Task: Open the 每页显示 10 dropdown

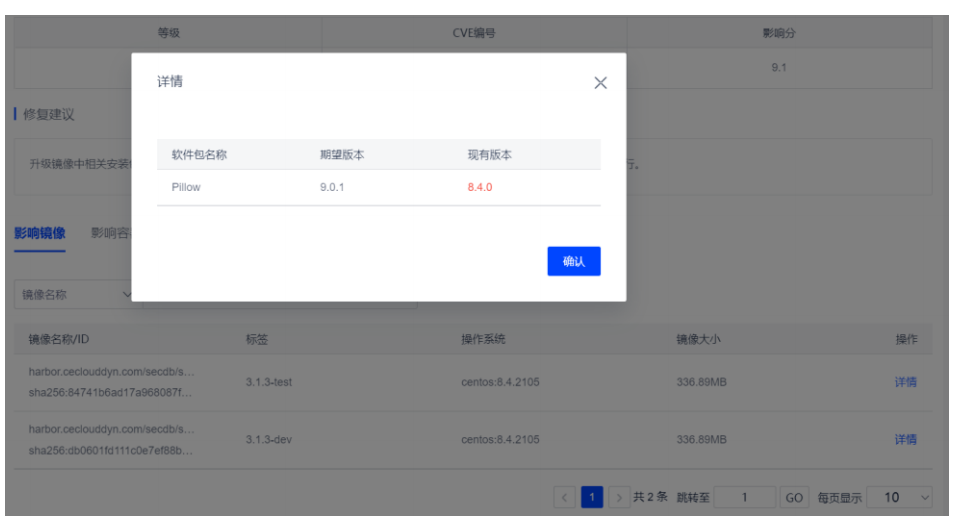Action: click(x=899, y=497)
